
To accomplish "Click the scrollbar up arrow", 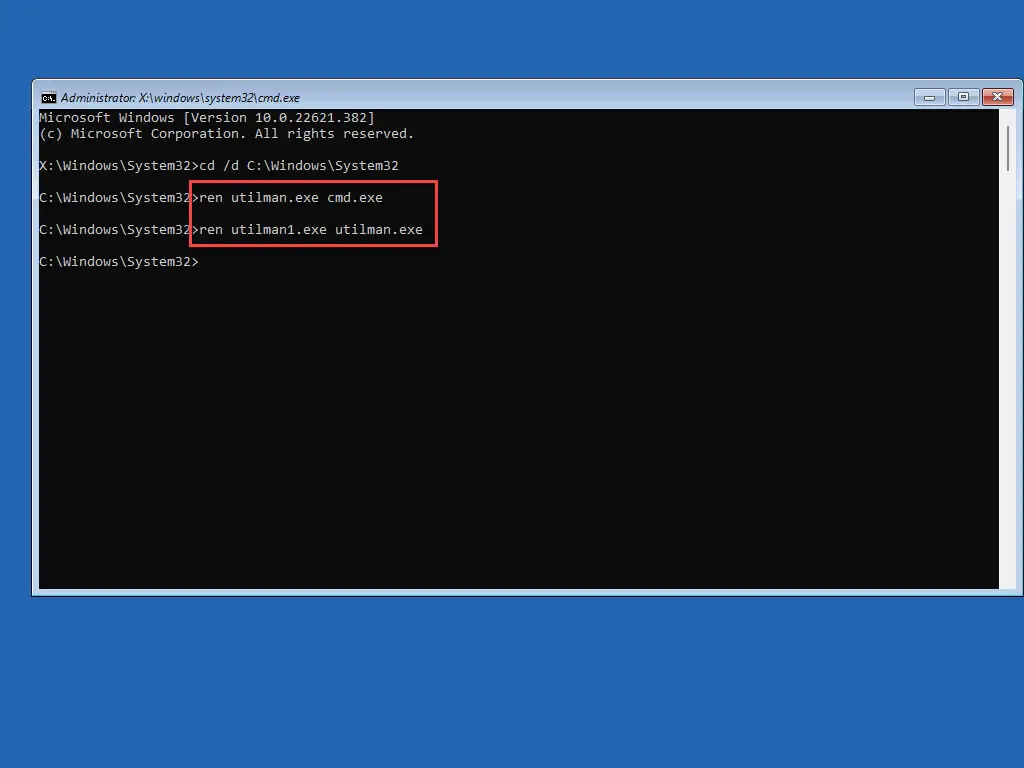I will click(x=1008, y=117).
